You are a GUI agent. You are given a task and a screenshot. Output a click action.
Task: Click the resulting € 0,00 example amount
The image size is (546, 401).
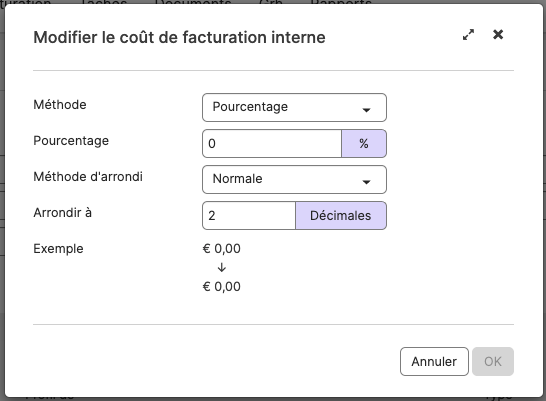click(x=221, y=286)
